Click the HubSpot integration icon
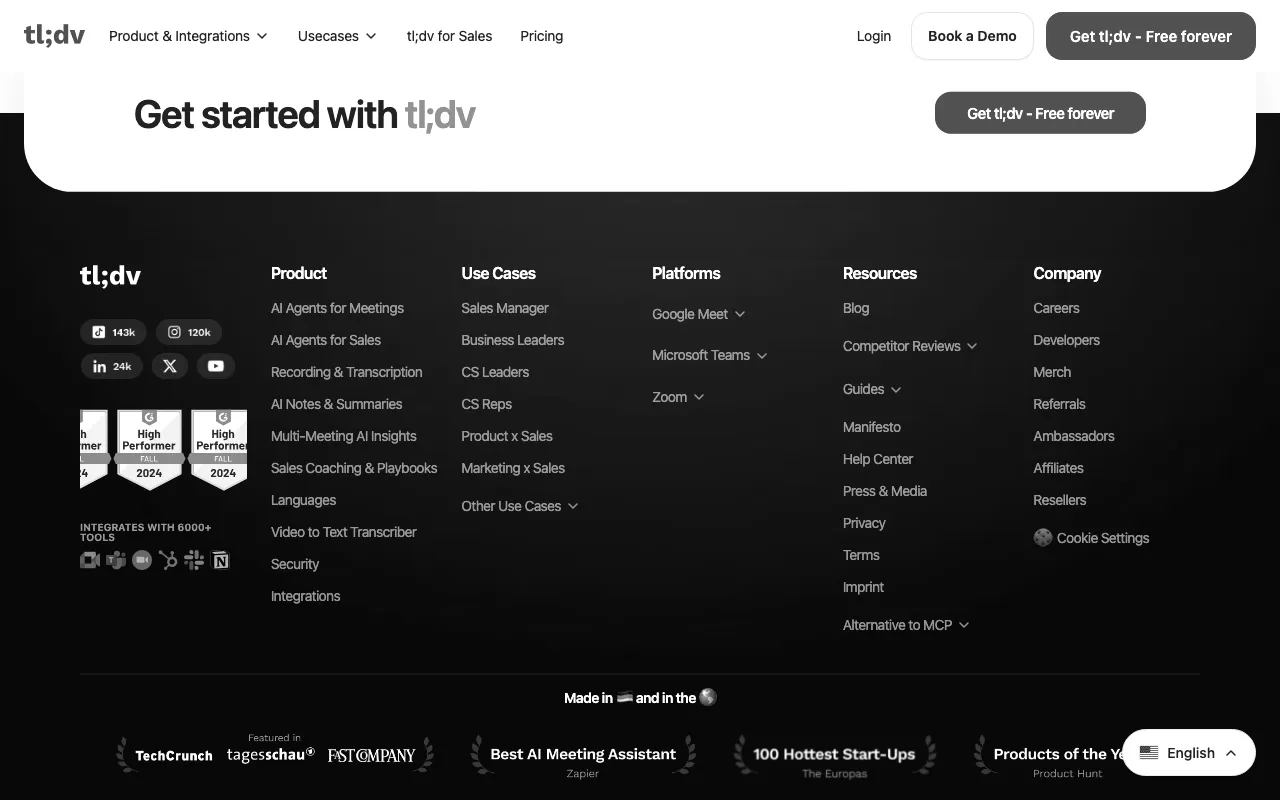Viewport: 1280px width, 800px height. (x=168, y=560)
